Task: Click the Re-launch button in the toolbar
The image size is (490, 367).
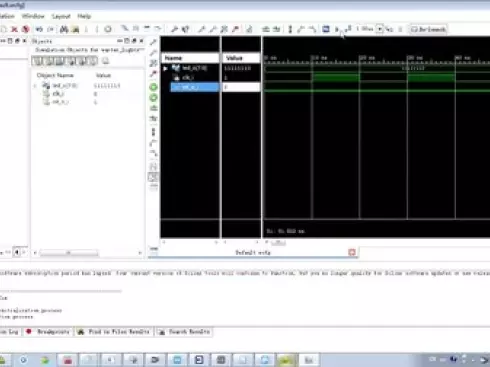Action: pos(429,29)
